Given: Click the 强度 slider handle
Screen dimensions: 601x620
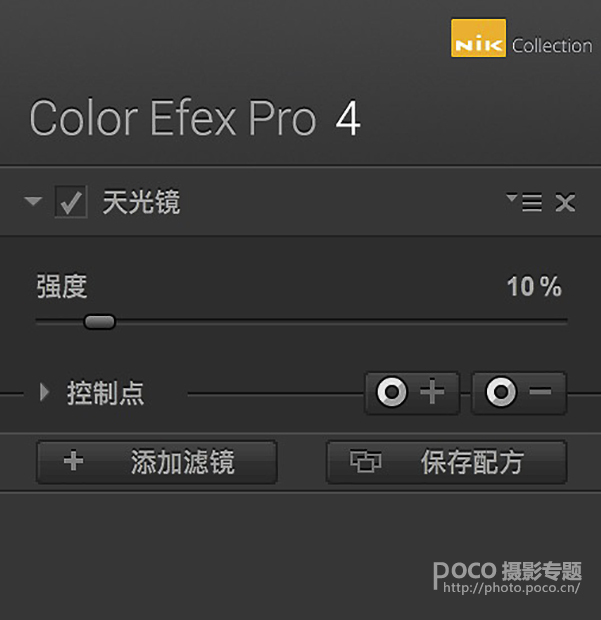Looking at the screenshot, I should [x=99, y=322].
